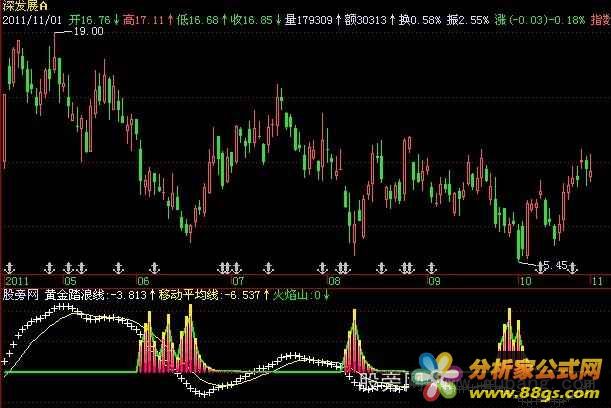Click the anchor marker left of the 5.45 label
611x408 pixels.
click(540, 267)
